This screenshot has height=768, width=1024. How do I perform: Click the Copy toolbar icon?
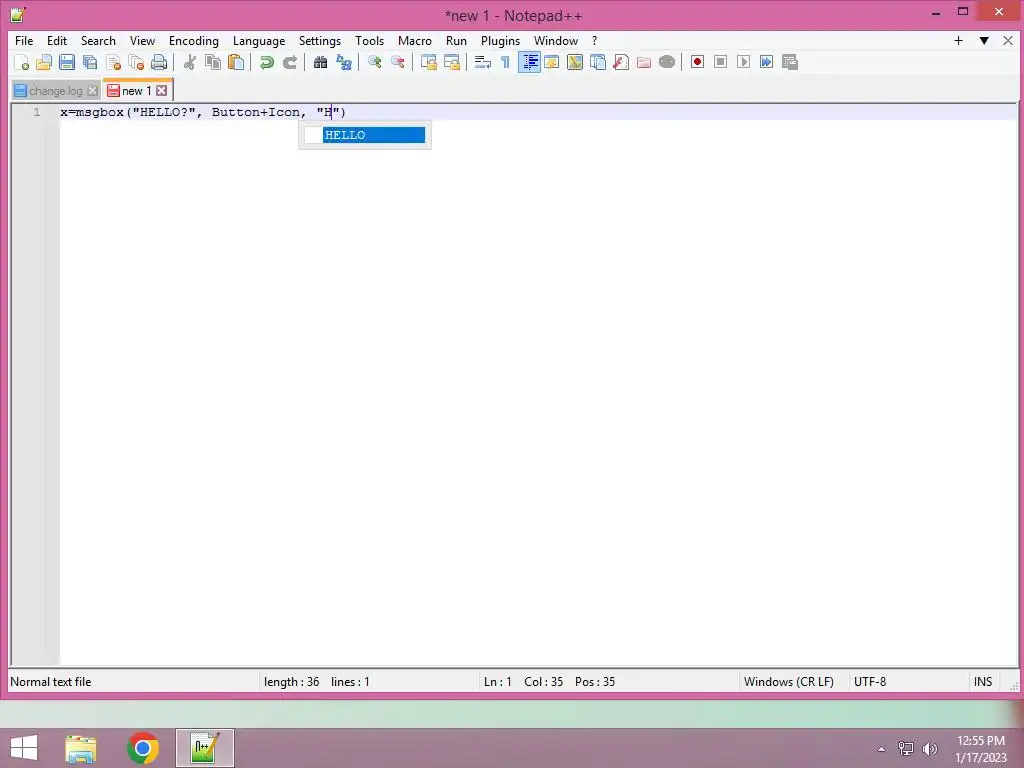click(x=213, y=62)
